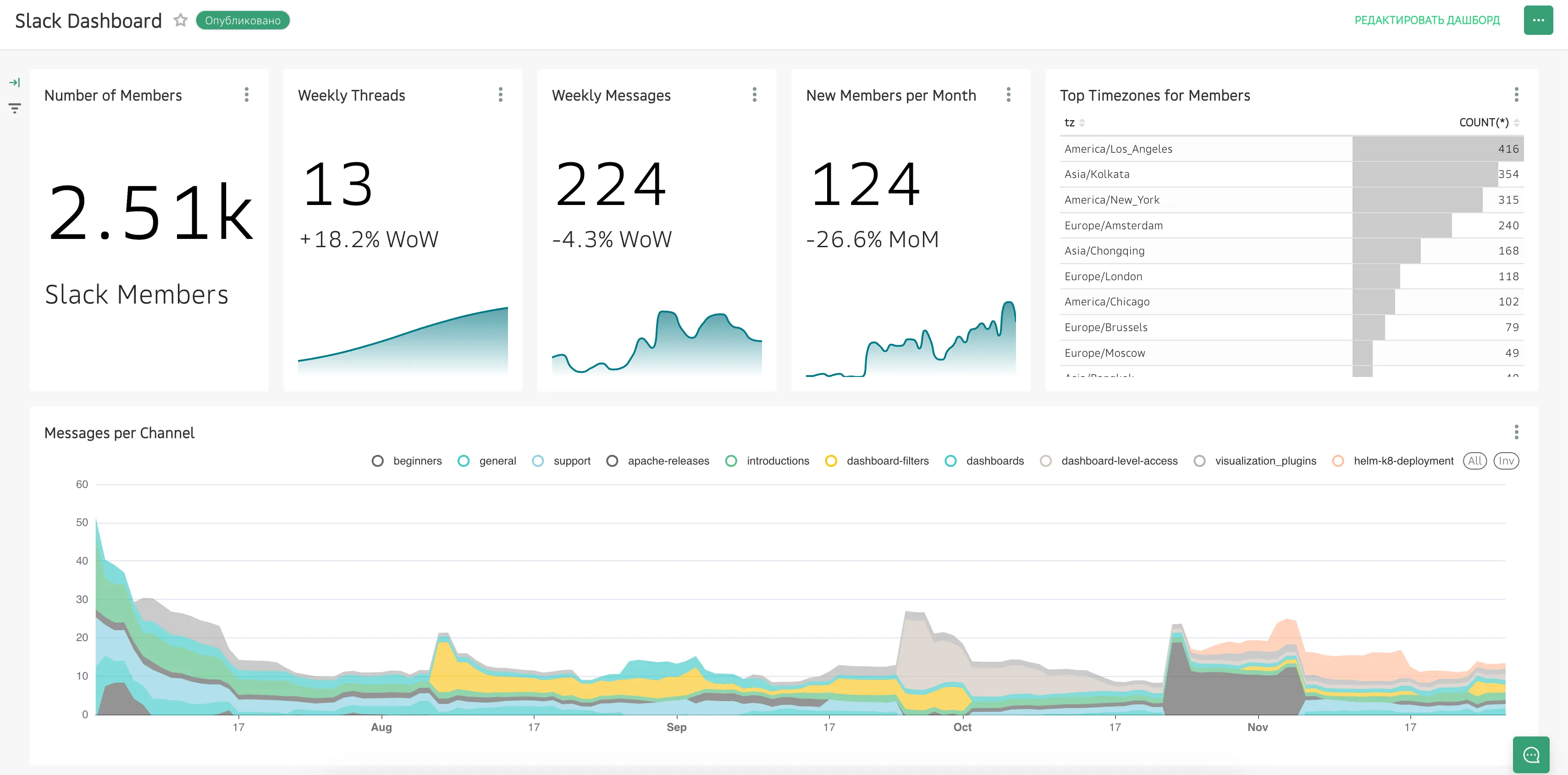The width and height of the screenshot is (1568, 775).
Task: Click the 354 count cell
Action: click(x=1438, y=175)
